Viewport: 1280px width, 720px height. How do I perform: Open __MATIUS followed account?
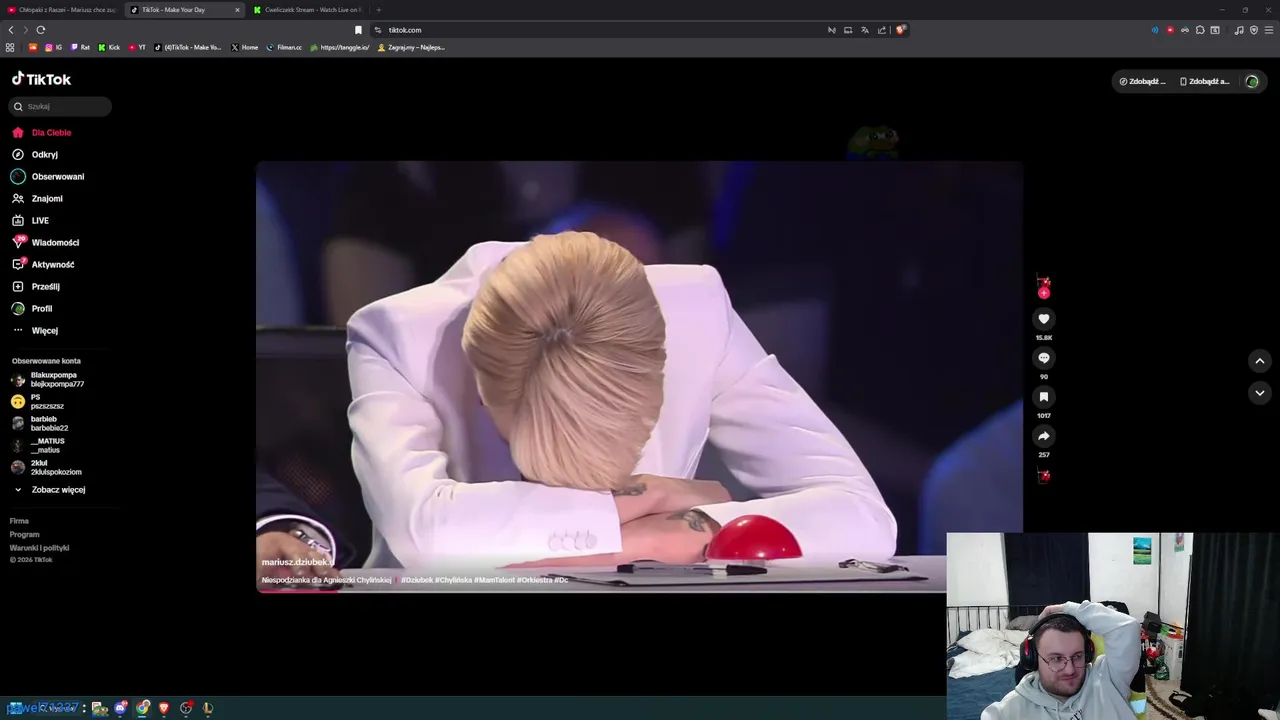[38, 446]
